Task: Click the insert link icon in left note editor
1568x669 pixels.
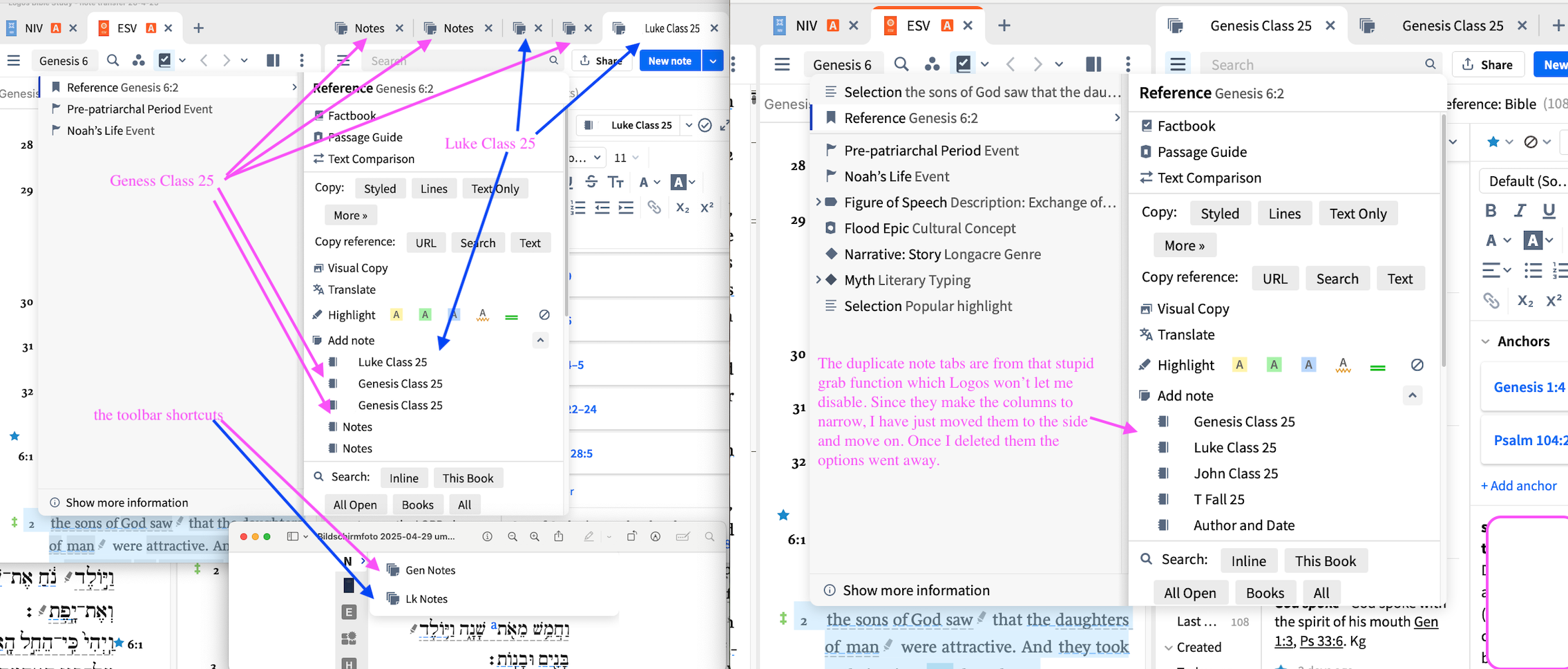Action: click(x=654, y=207)
